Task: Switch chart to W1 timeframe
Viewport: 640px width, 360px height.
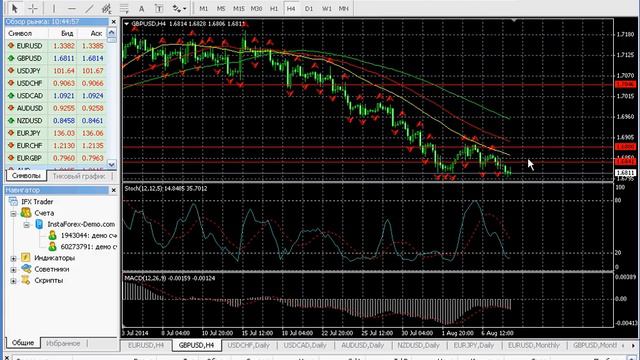Action: pyautogui.click(x=327, y=8)
